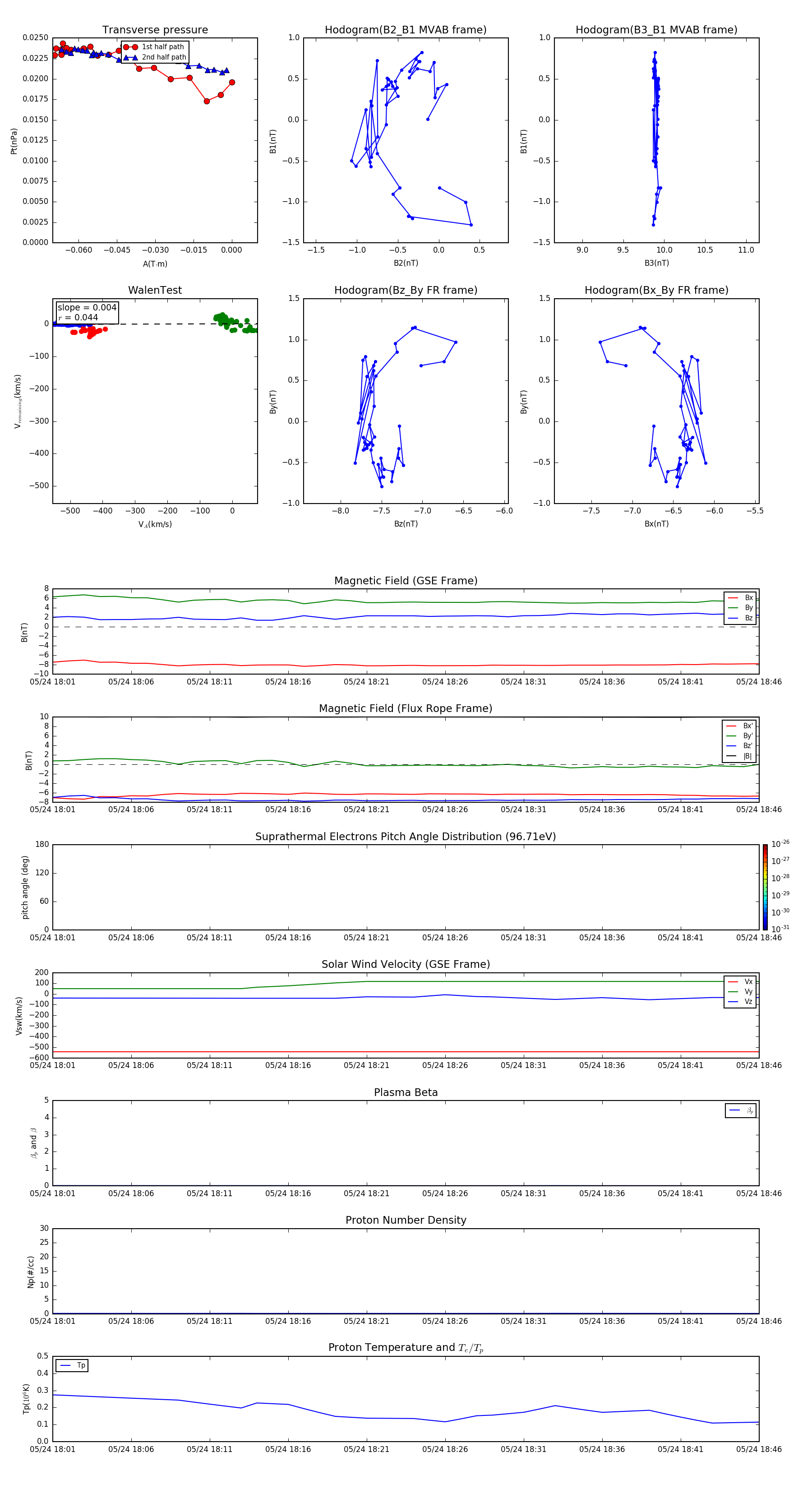
Task: Click the Vy legend entry in velocity panel
Action: pos(740,992)
